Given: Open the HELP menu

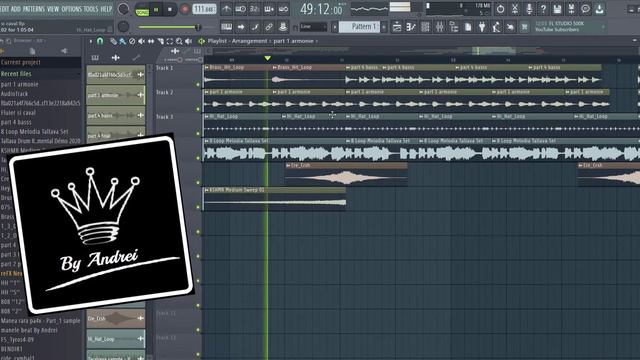Looking at the screenshot, I should pyautogui.click(x=106, y=9).
